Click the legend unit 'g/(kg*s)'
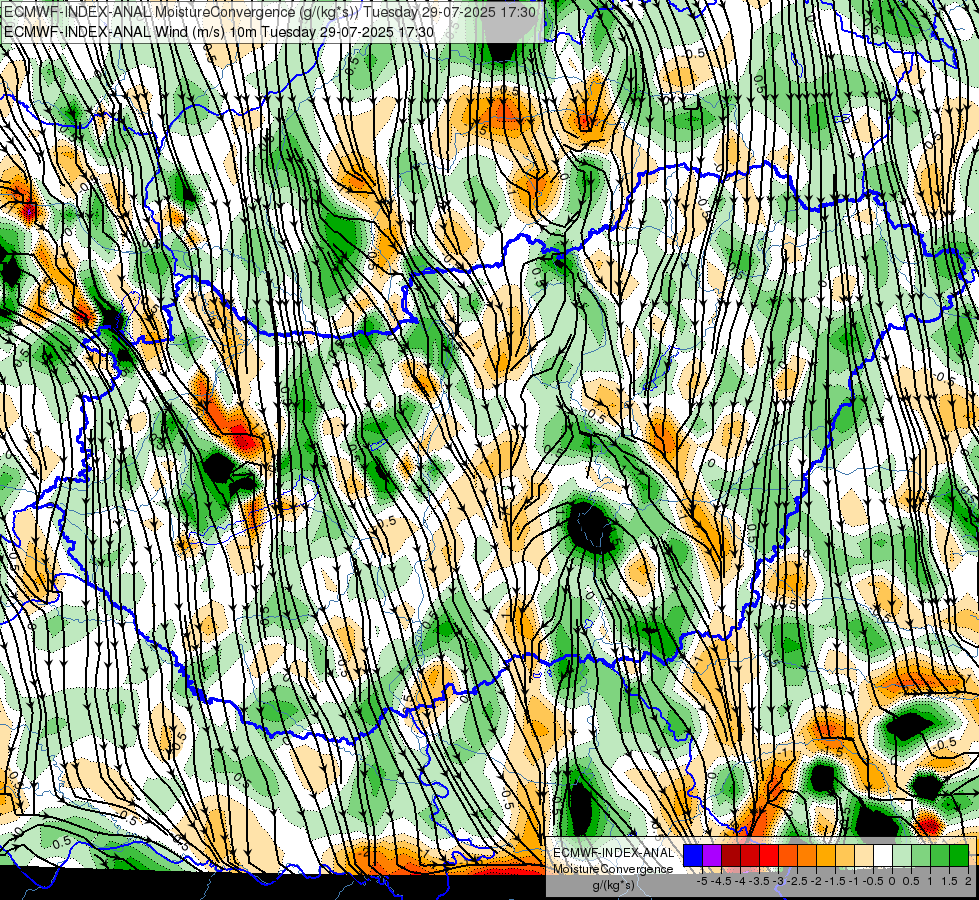Image resolution: width=979 pixels, height=900 pixels. coord(613,885)
